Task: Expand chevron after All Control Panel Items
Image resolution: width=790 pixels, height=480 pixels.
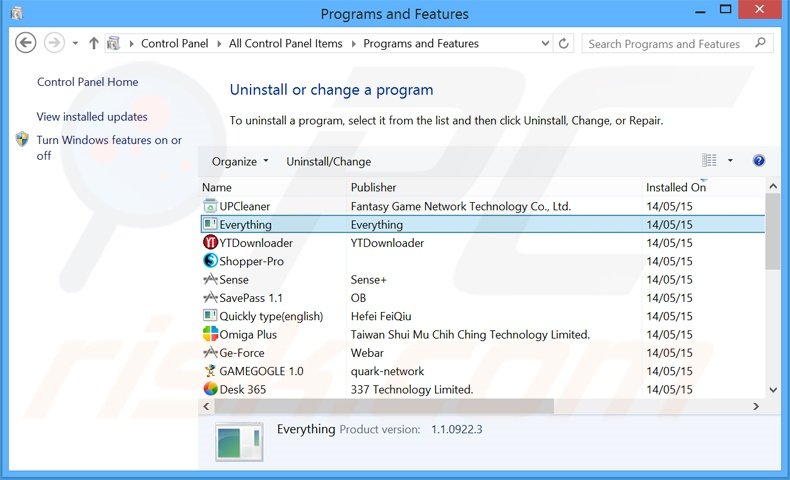Action: point(353,44)
